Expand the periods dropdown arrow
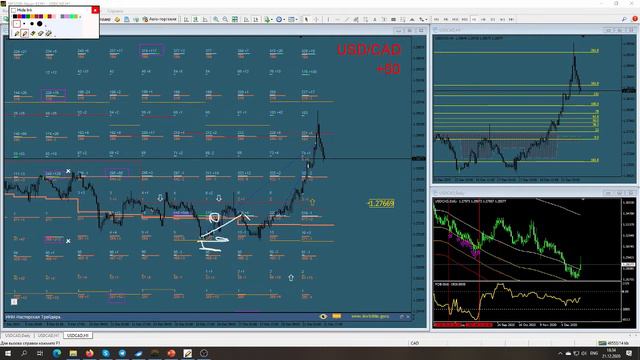This screenshot has width=640, height=360. (284, 19)
